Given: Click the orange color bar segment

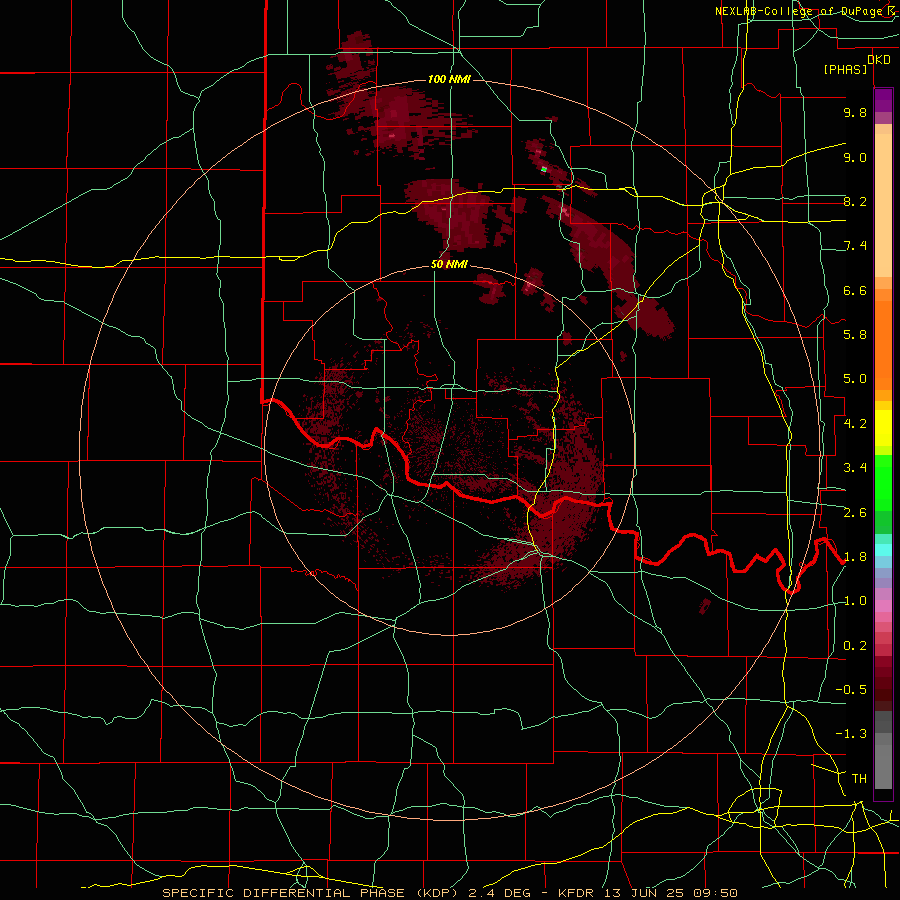Looking at the screenshot, I should click(x=883, y=346).
